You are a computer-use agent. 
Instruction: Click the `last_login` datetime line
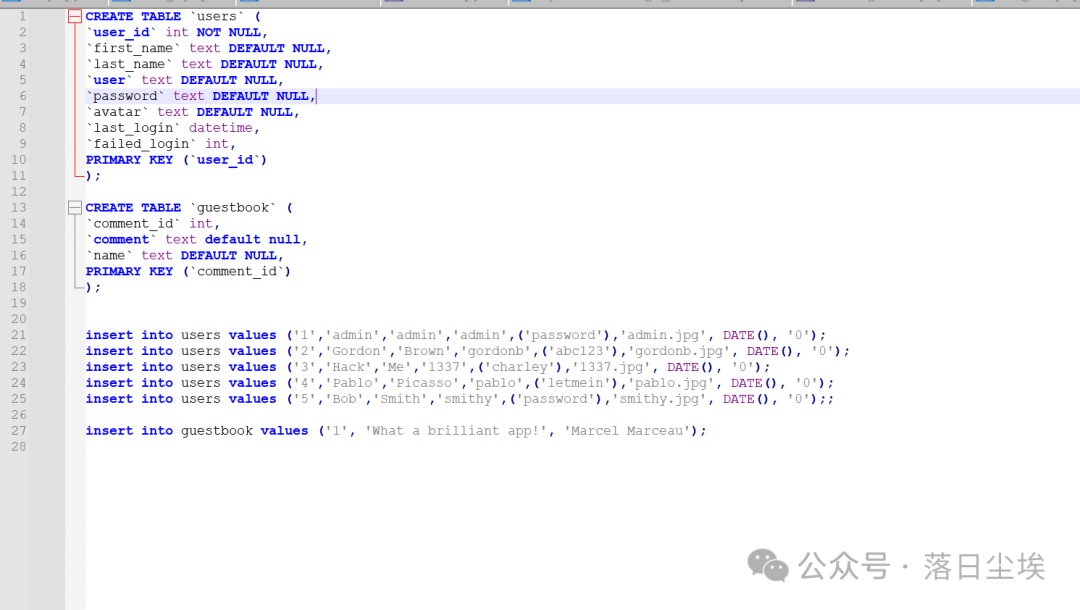[x=172, y=127]
